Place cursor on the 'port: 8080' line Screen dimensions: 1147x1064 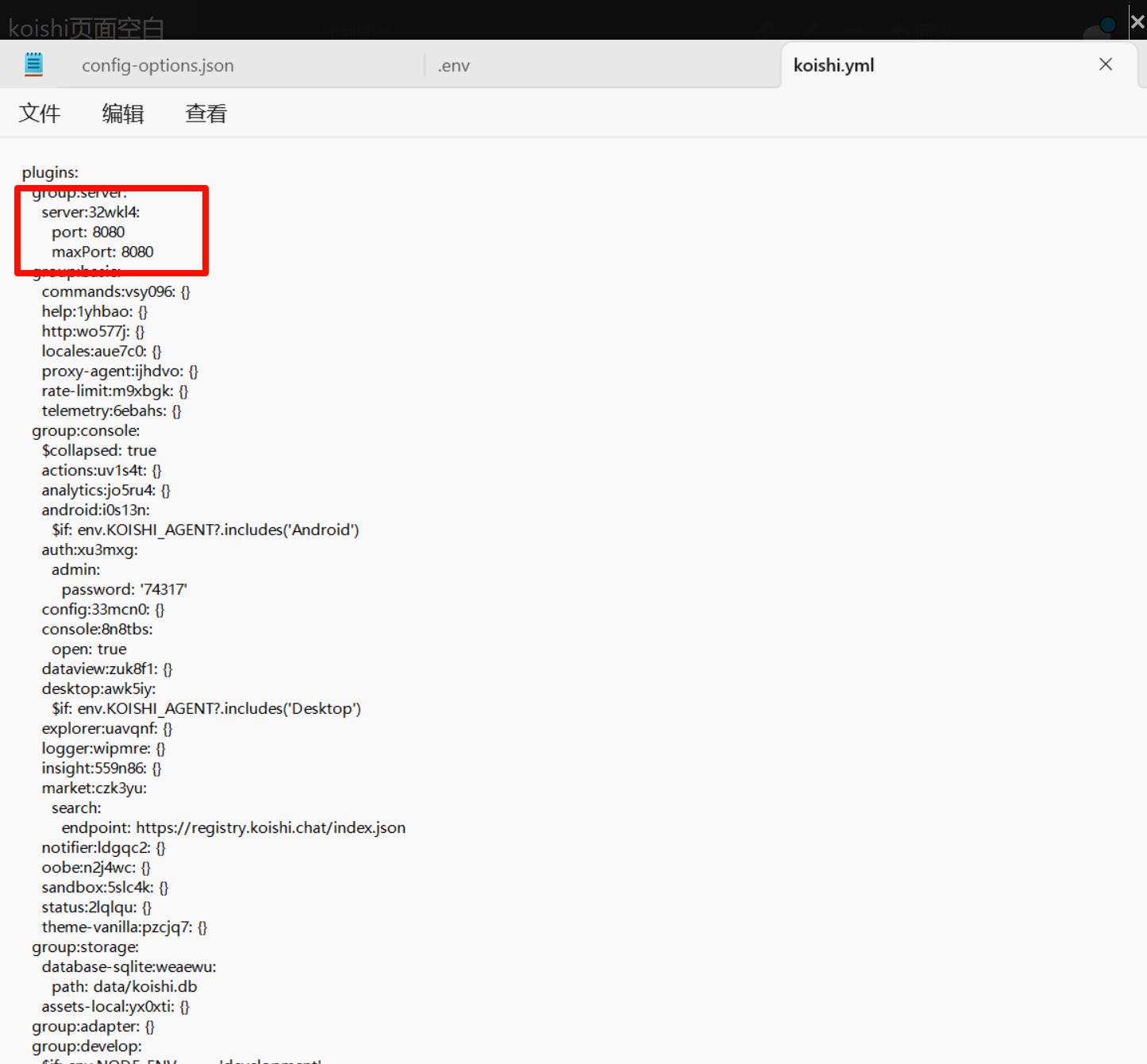[88, 232]
